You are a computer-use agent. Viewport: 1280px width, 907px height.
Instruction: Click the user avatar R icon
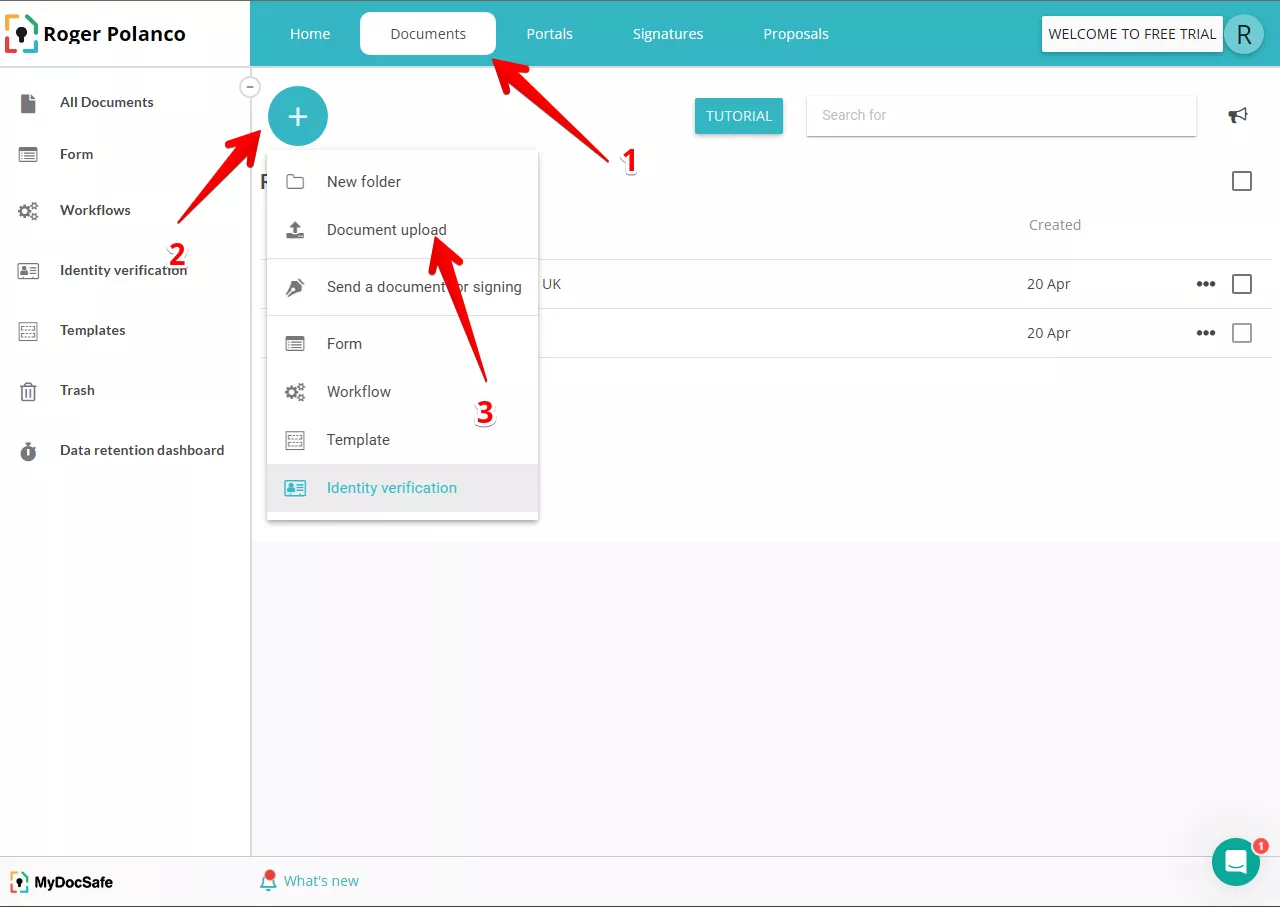pyautogui.click(x=1243, y=34)
